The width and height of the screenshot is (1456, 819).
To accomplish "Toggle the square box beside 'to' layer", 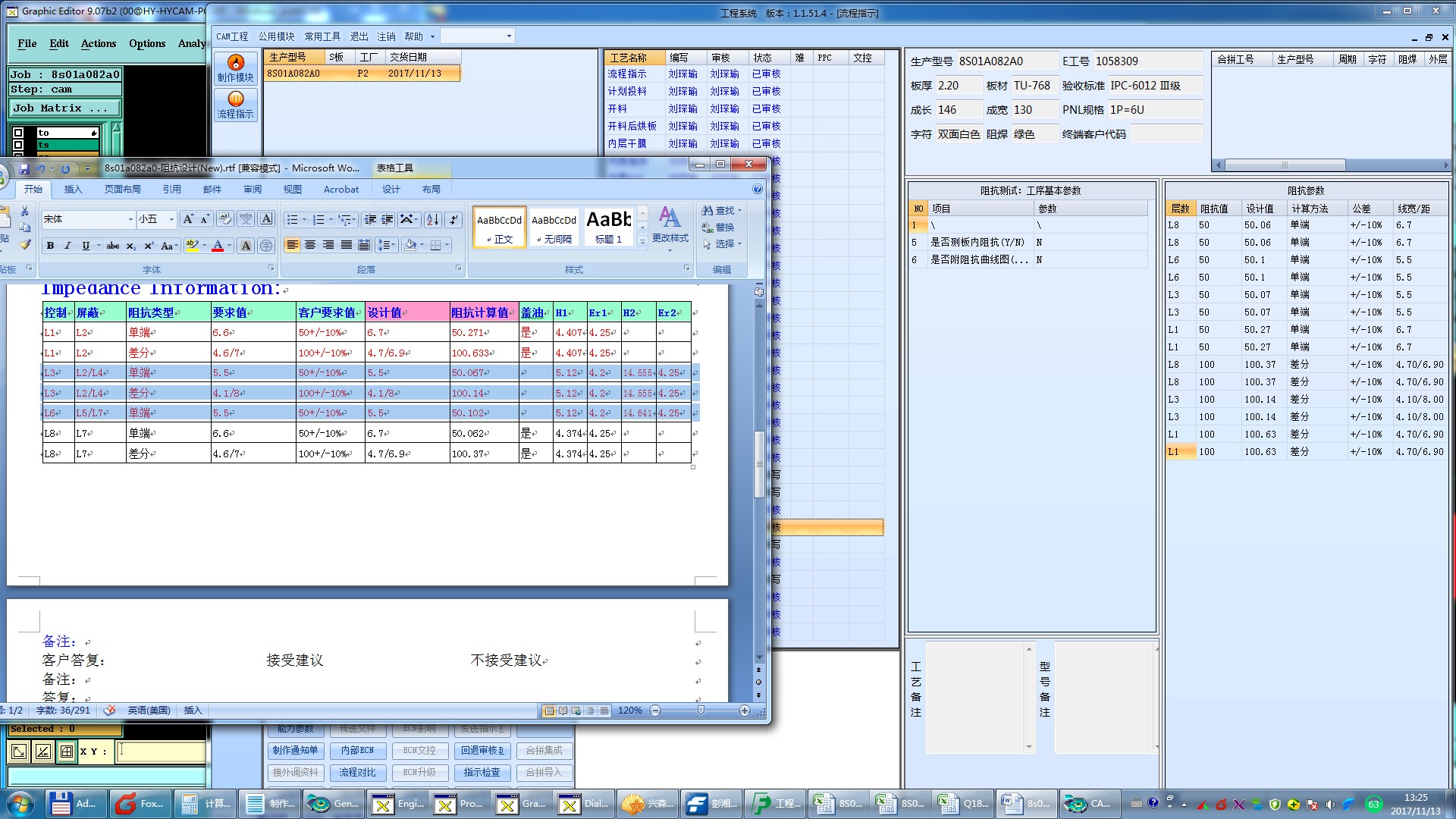I will coord(18,133).
